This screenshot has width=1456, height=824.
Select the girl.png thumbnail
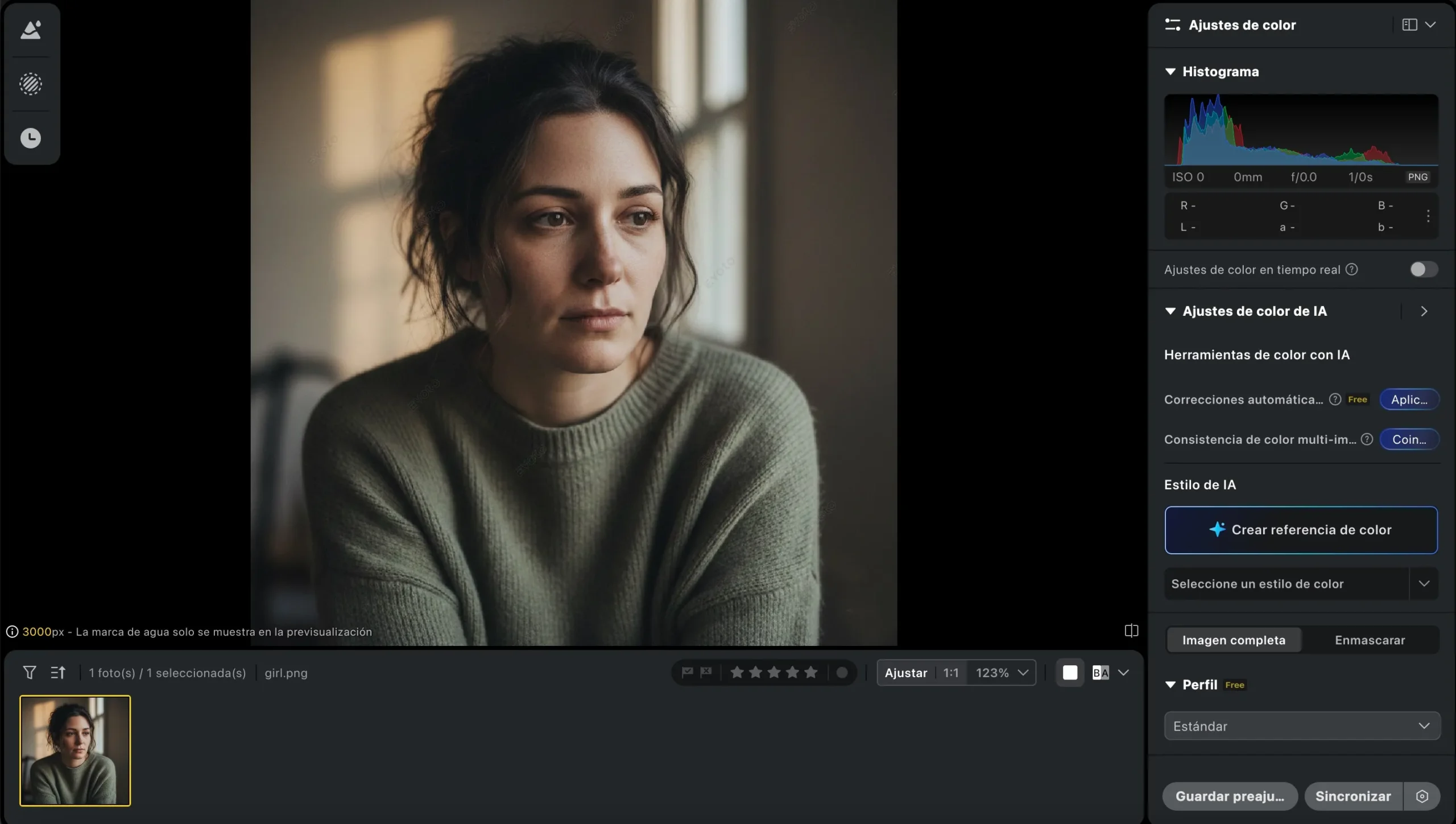[75, 751]
